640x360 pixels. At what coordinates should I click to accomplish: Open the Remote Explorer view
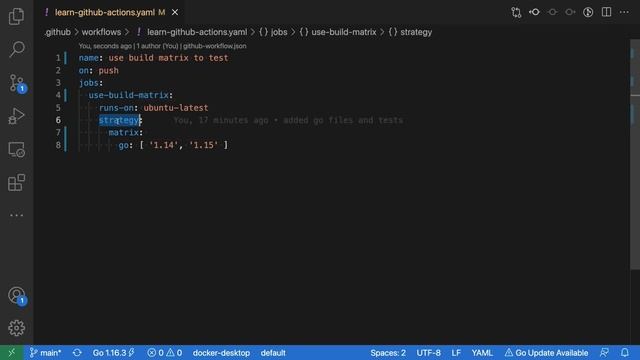[x=16, y=149]
